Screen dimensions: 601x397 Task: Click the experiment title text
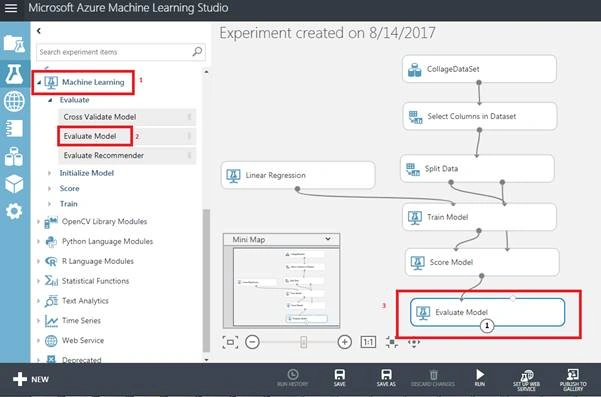point(327,33)
